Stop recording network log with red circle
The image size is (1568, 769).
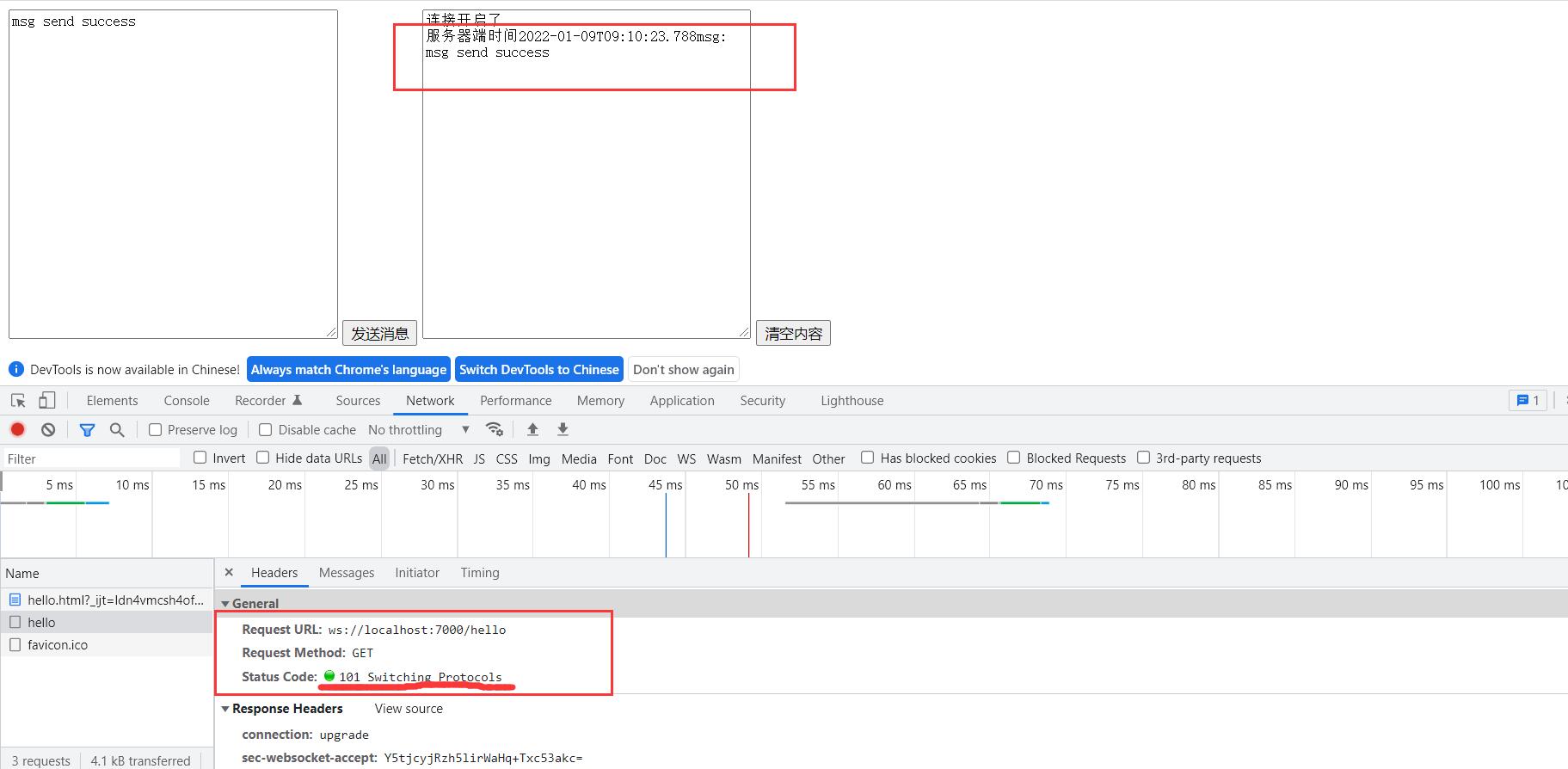(x=17, y=429)
